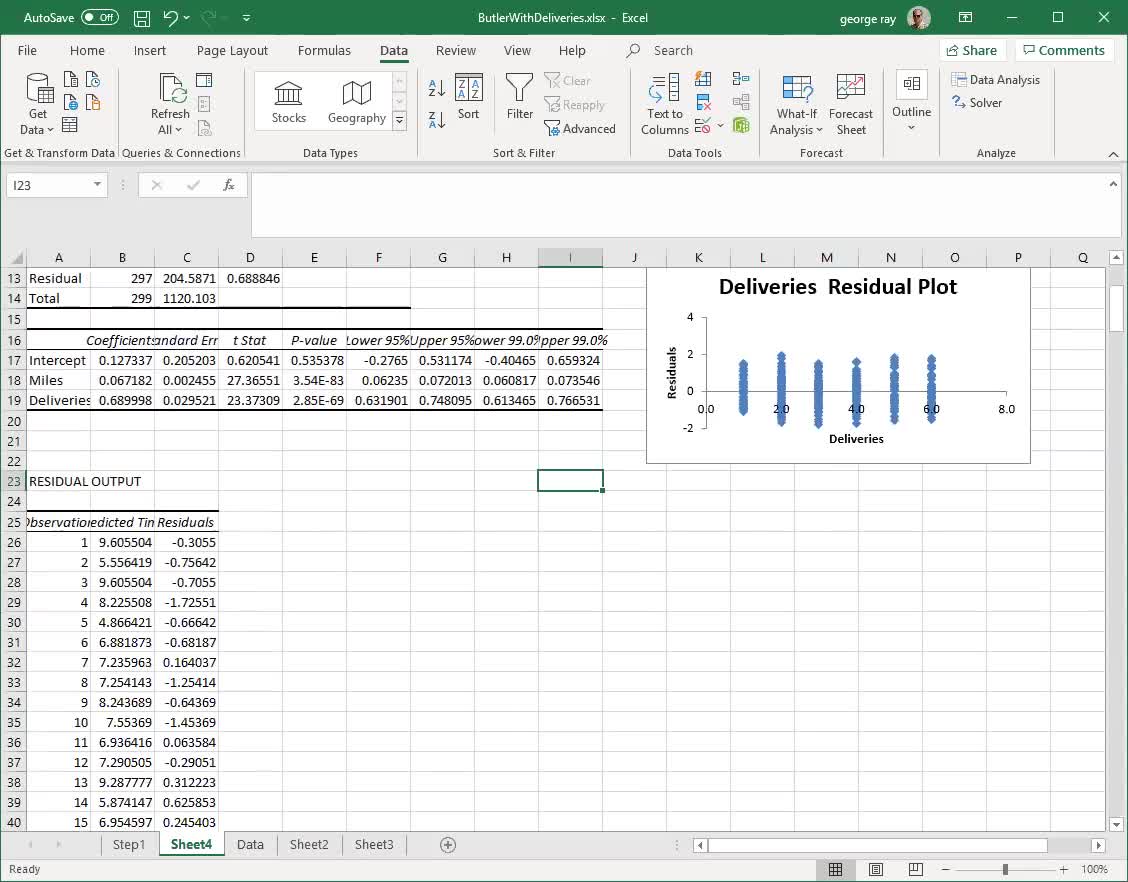Toggle the AutoSave switch

coord(99,18)
